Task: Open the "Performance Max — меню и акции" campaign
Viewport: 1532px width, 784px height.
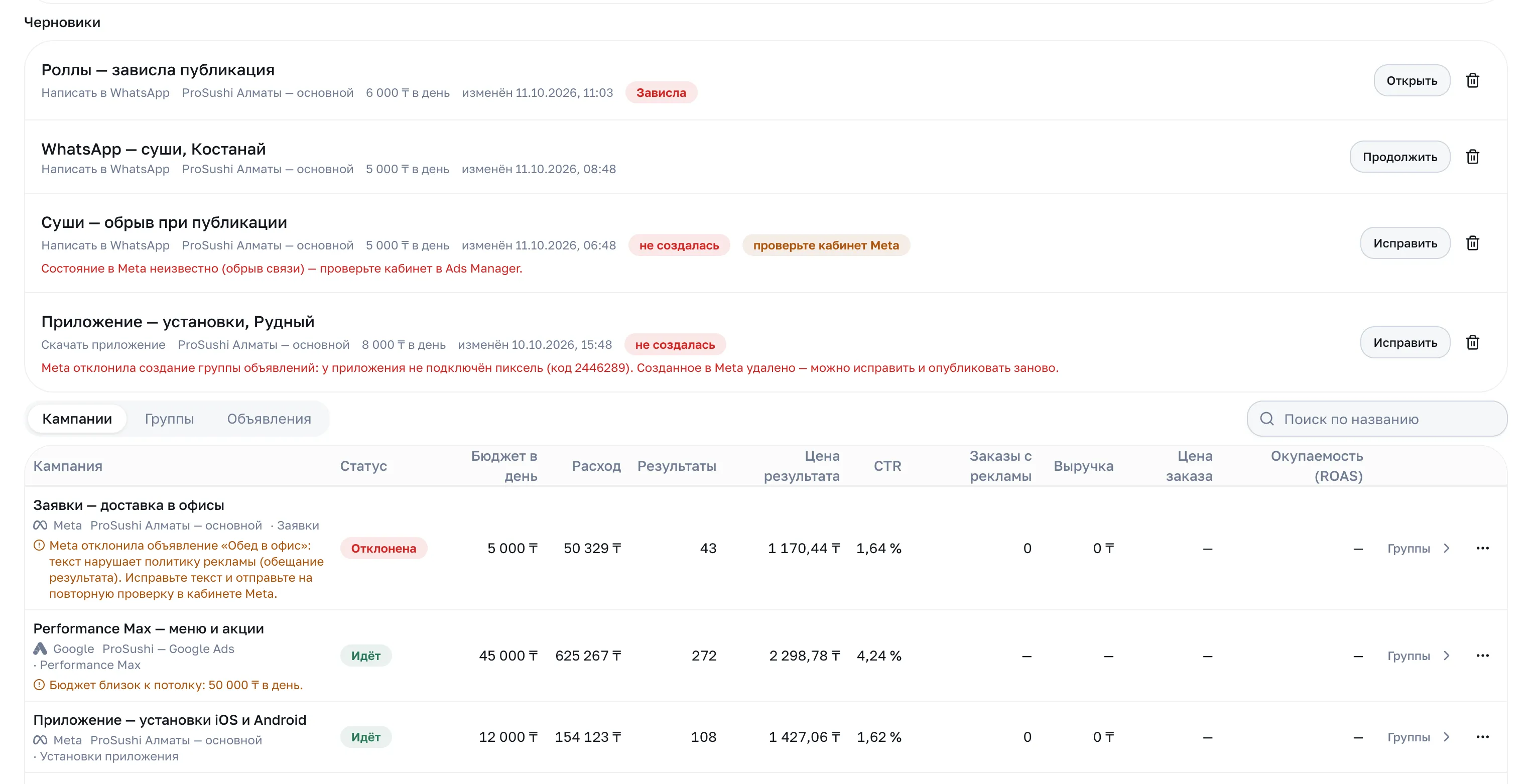Action: click(x=148, y=628)
